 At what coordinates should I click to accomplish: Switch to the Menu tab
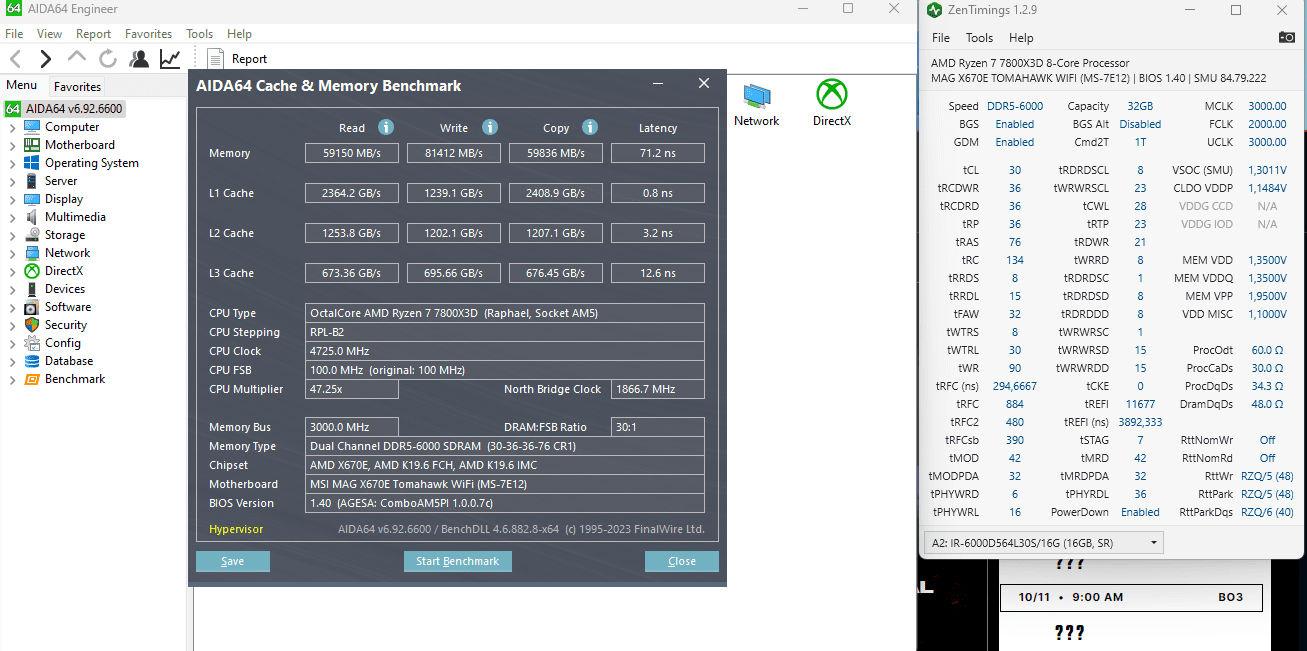pos(21,85)
